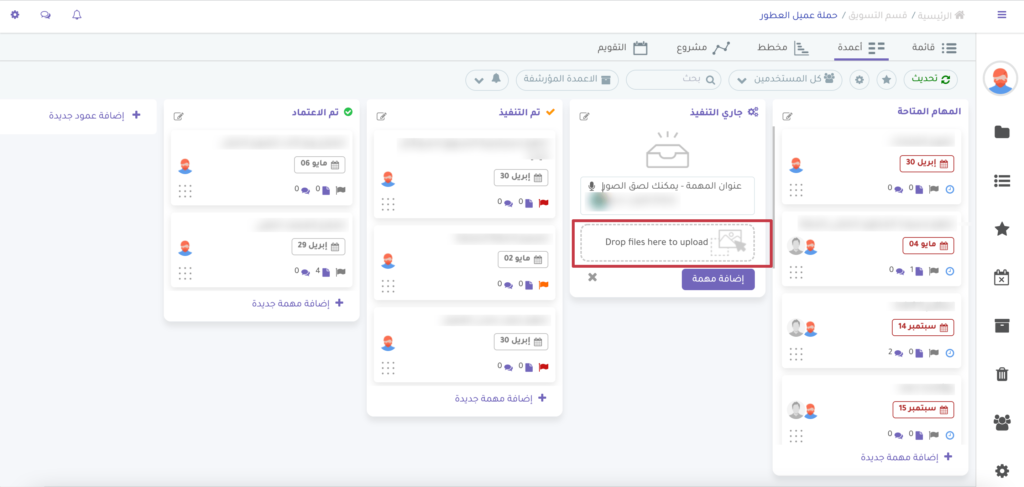Click the عنوان المهمة task title field
The height and width of the screenshot is (487, 1024).
[667, 195]
